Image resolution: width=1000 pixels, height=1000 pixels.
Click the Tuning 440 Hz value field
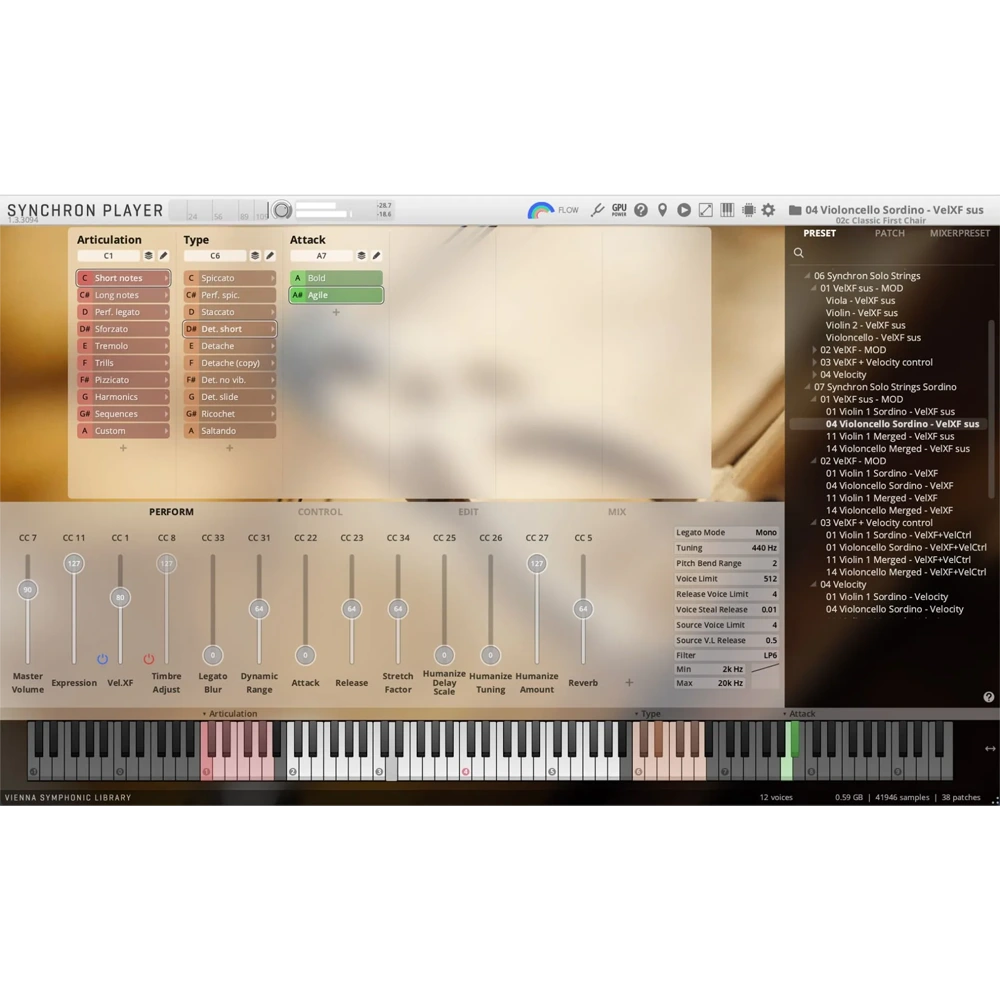(726, 548)
